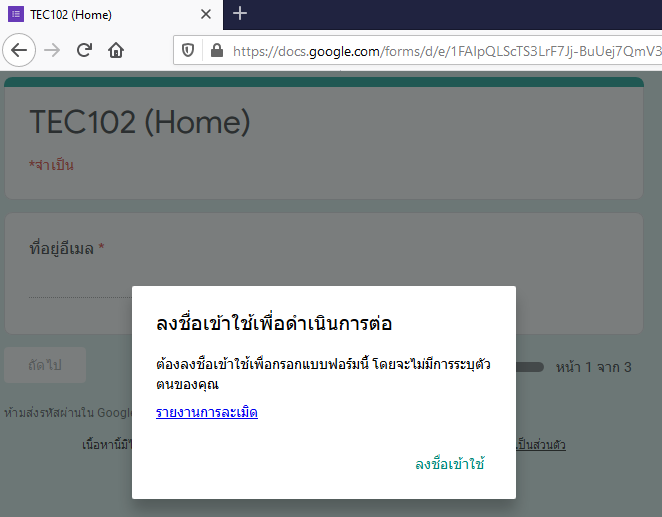Screen dimensions: 662x517
Task: Click the padlock site security icon
Action: point(215,50)
